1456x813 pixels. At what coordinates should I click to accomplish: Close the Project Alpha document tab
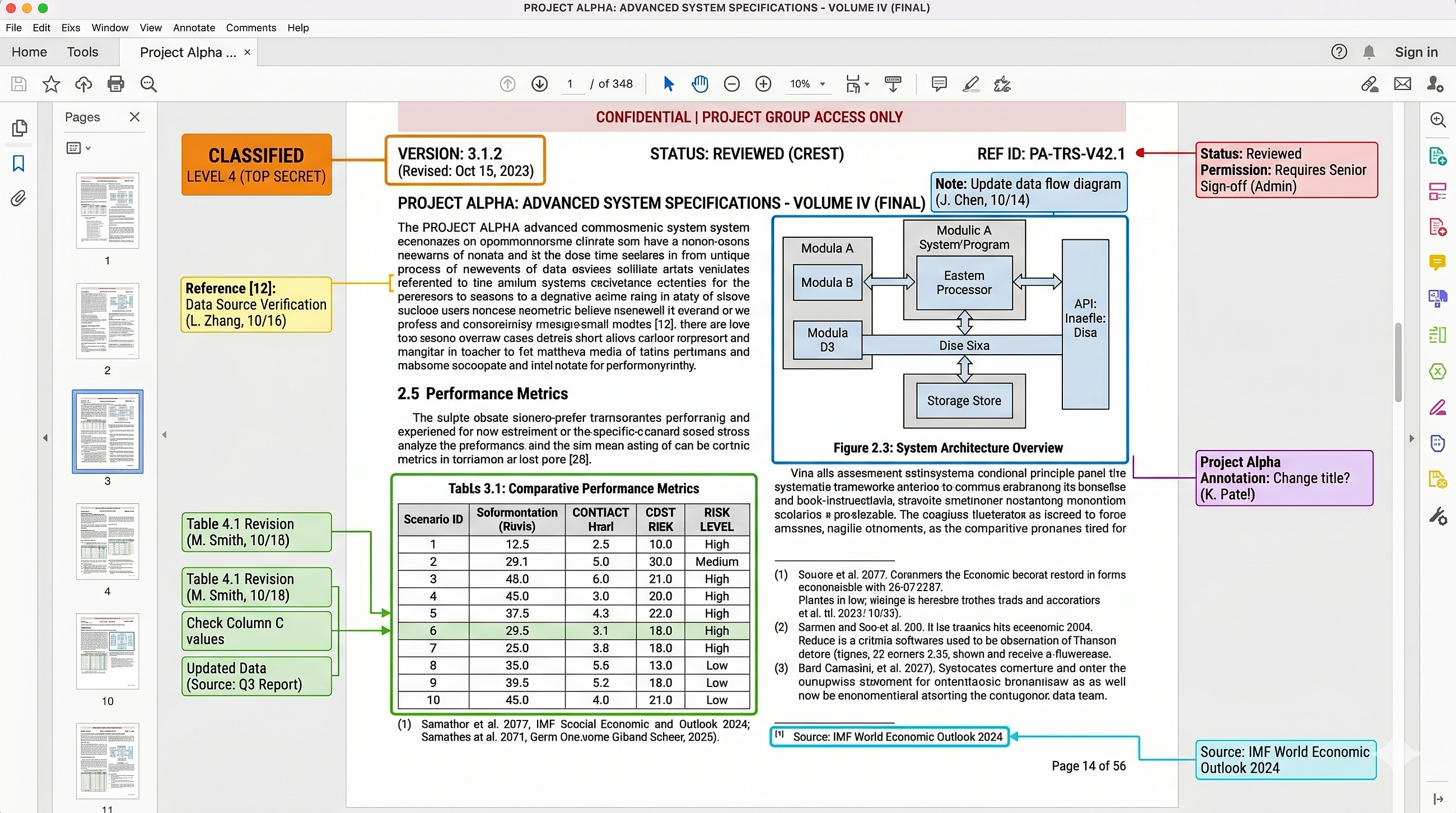coord(247,52)
